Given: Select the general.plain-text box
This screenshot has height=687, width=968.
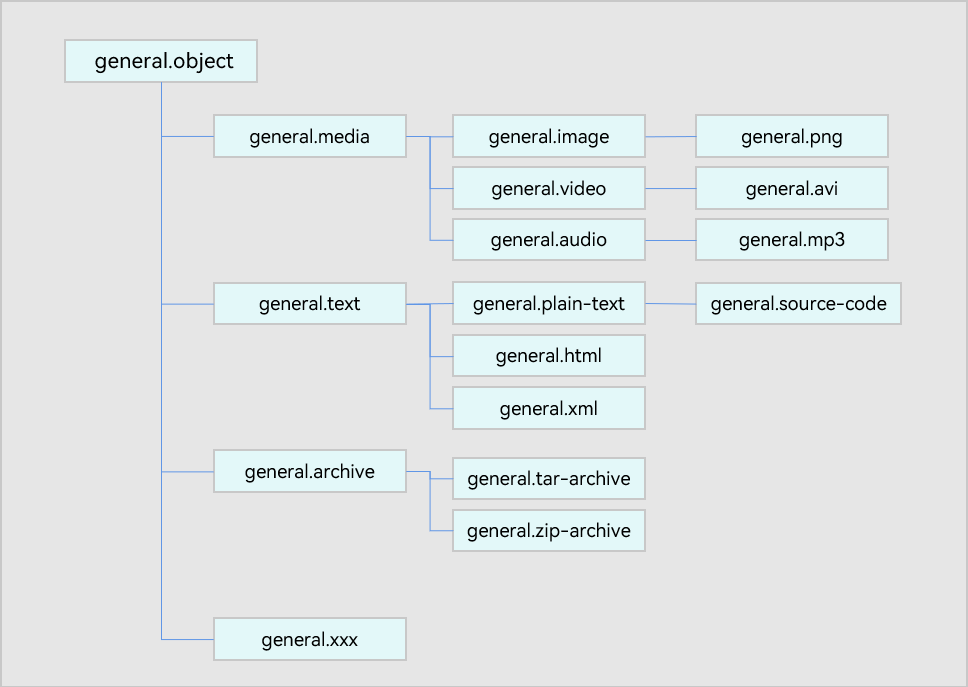Looking at the screenshot, I should (548, 303).
